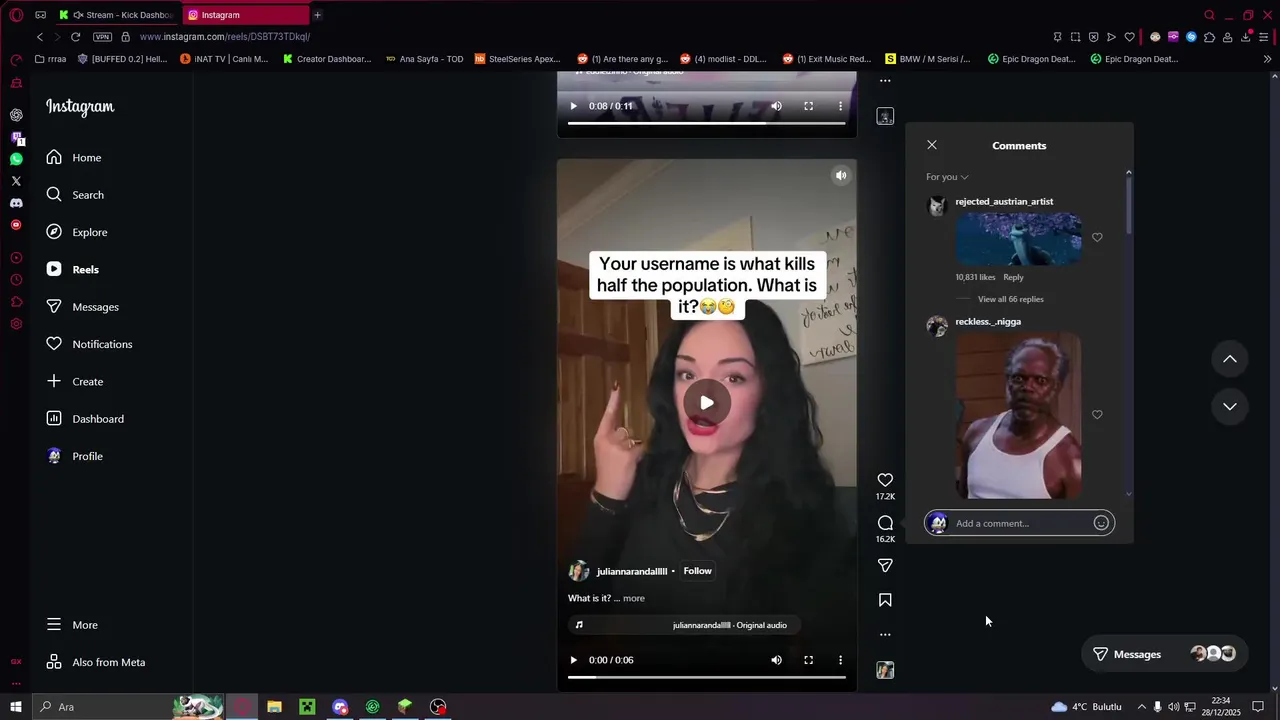Open the More hamburger menu
This screenshot has height=720, width=1280.
72,625
